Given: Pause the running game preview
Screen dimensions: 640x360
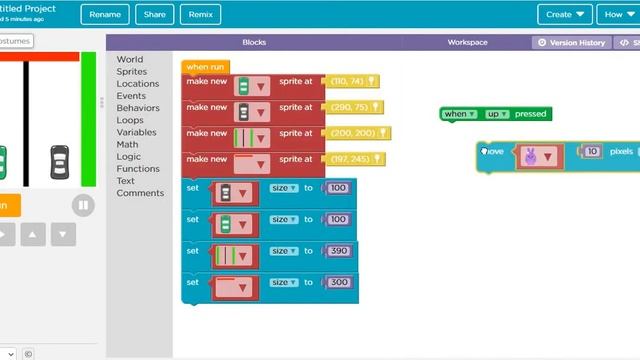Looking at the screenshot, I should 83,205.
